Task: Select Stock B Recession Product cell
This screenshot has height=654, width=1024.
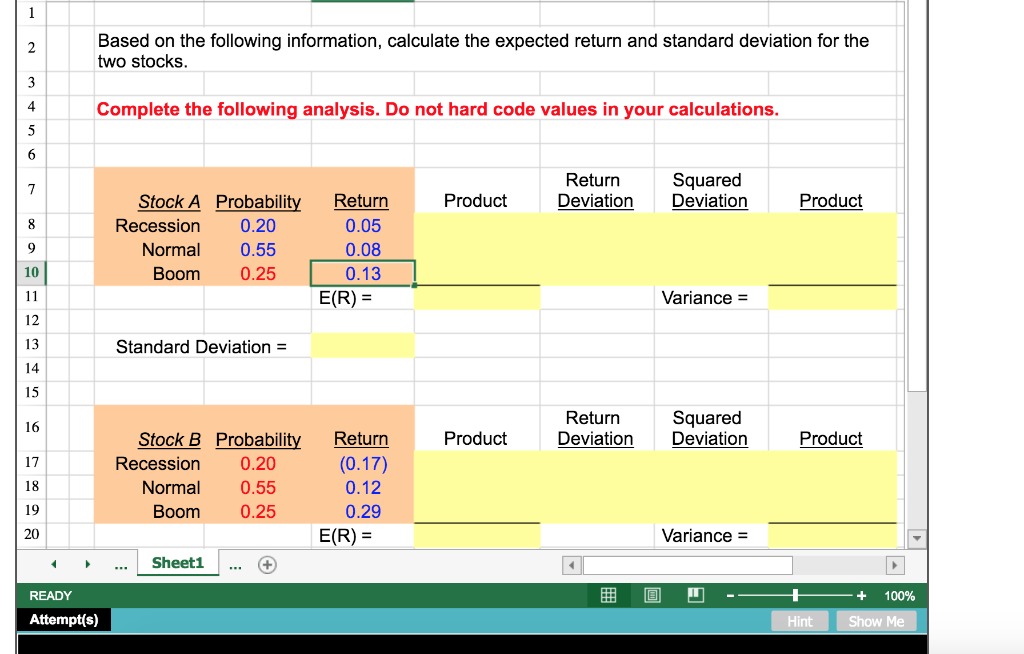Action: tap(477, 463)
